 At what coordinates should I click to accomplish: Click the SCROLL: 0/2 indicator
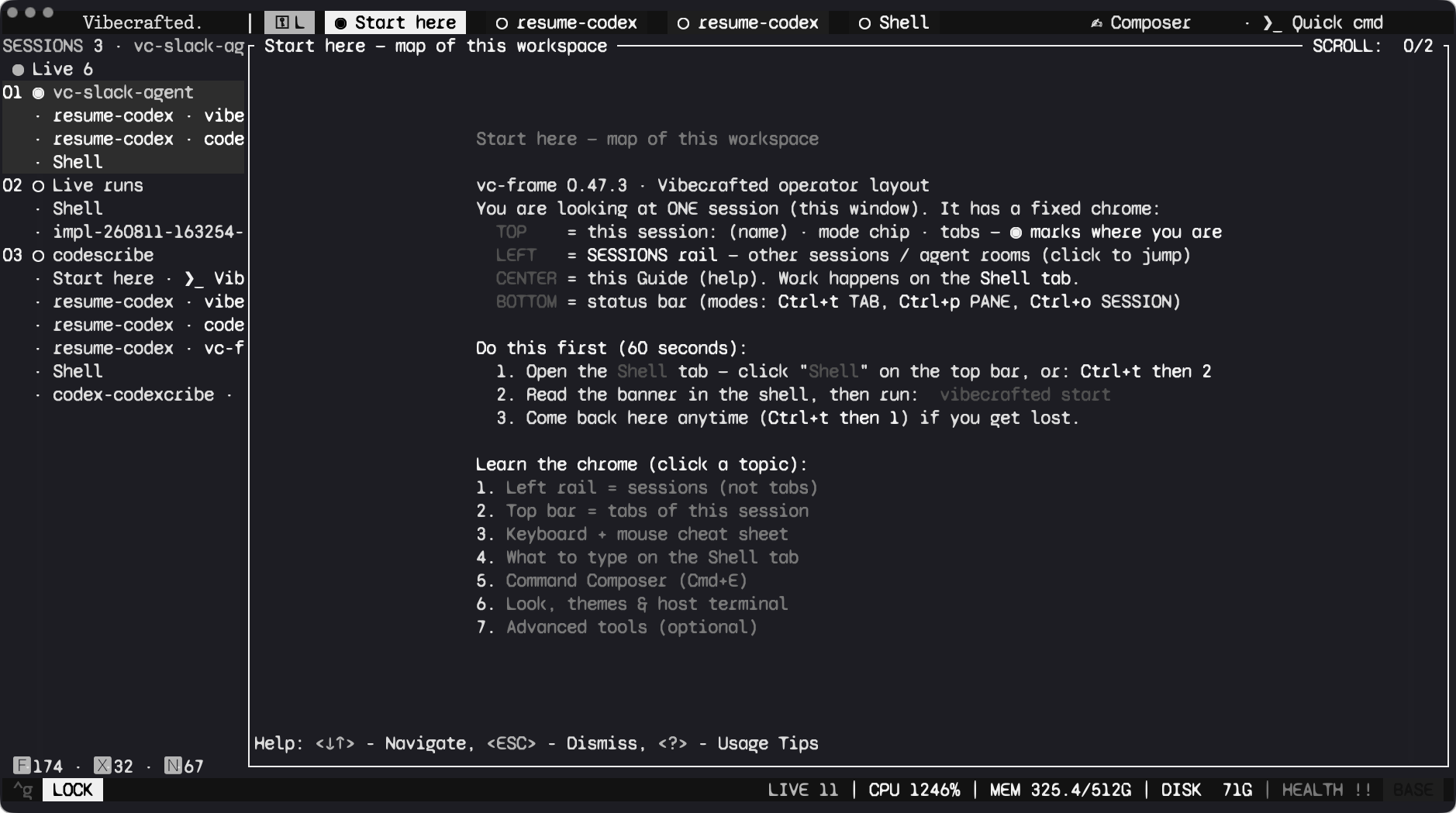(x=1372, y=46)
